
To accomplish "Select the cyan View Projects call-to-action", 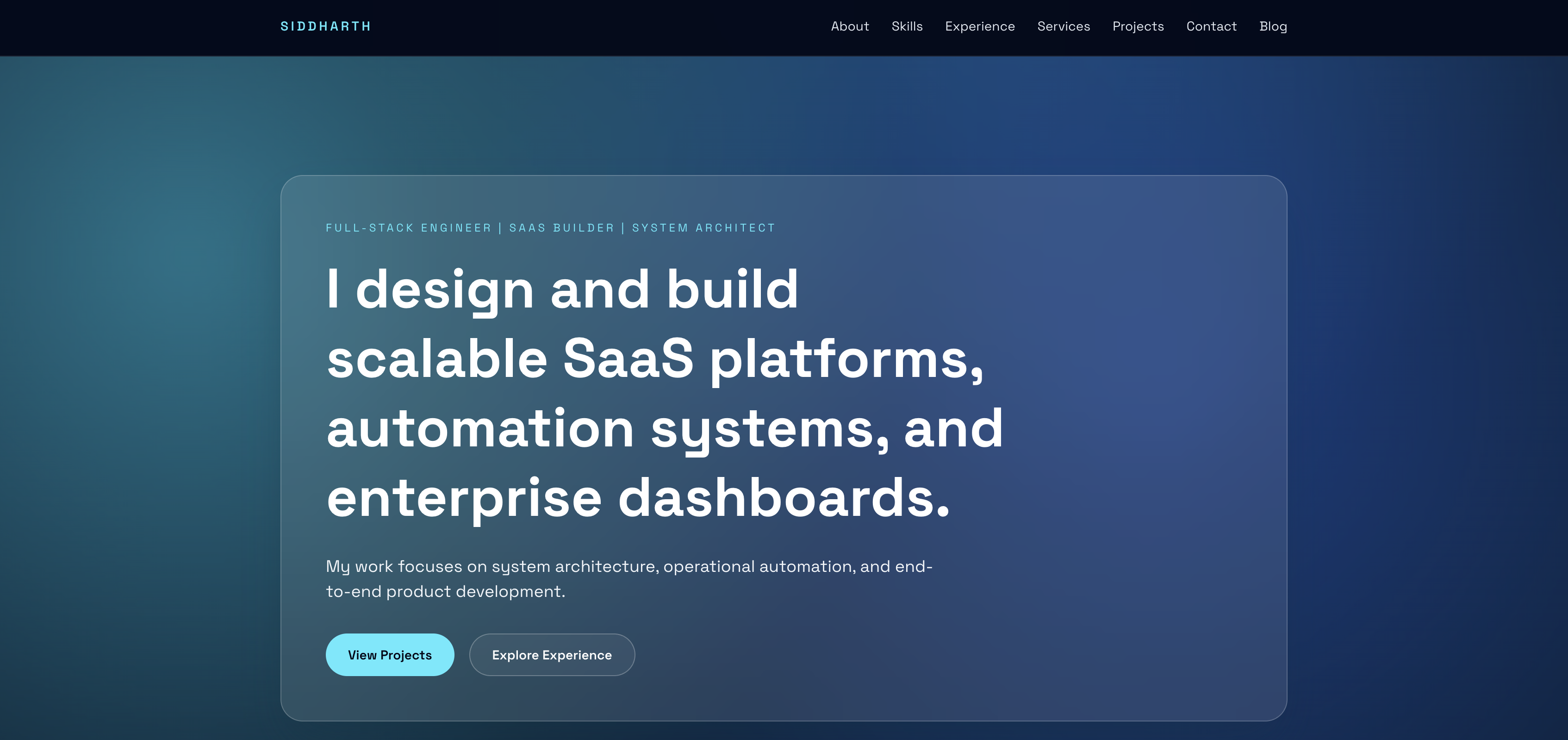I will [x=390, y=655].
